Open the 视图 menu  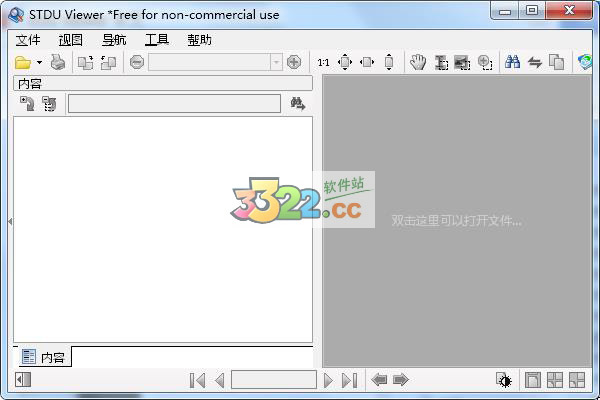tap(70, 40)
